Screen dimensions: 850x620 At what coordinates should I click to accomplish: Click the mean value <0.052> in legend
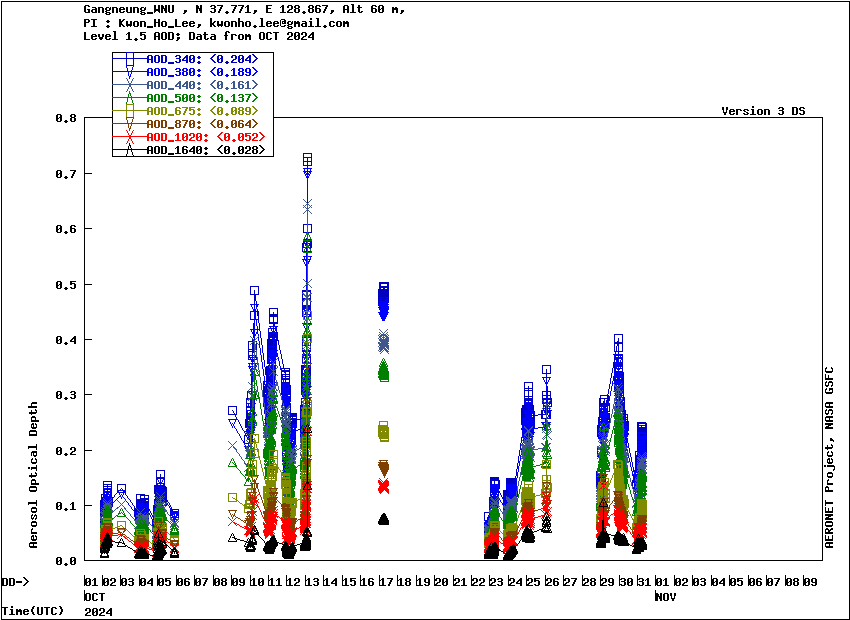[x=241, y=137]
